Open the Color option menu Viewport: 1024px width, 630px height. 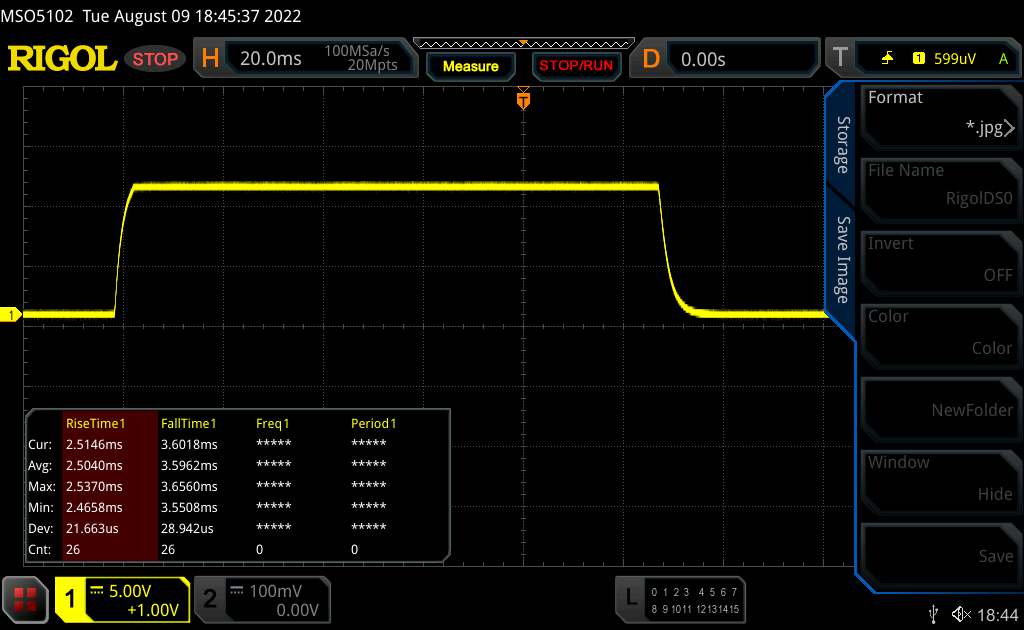pyautogui.click(x=939, y=332)
